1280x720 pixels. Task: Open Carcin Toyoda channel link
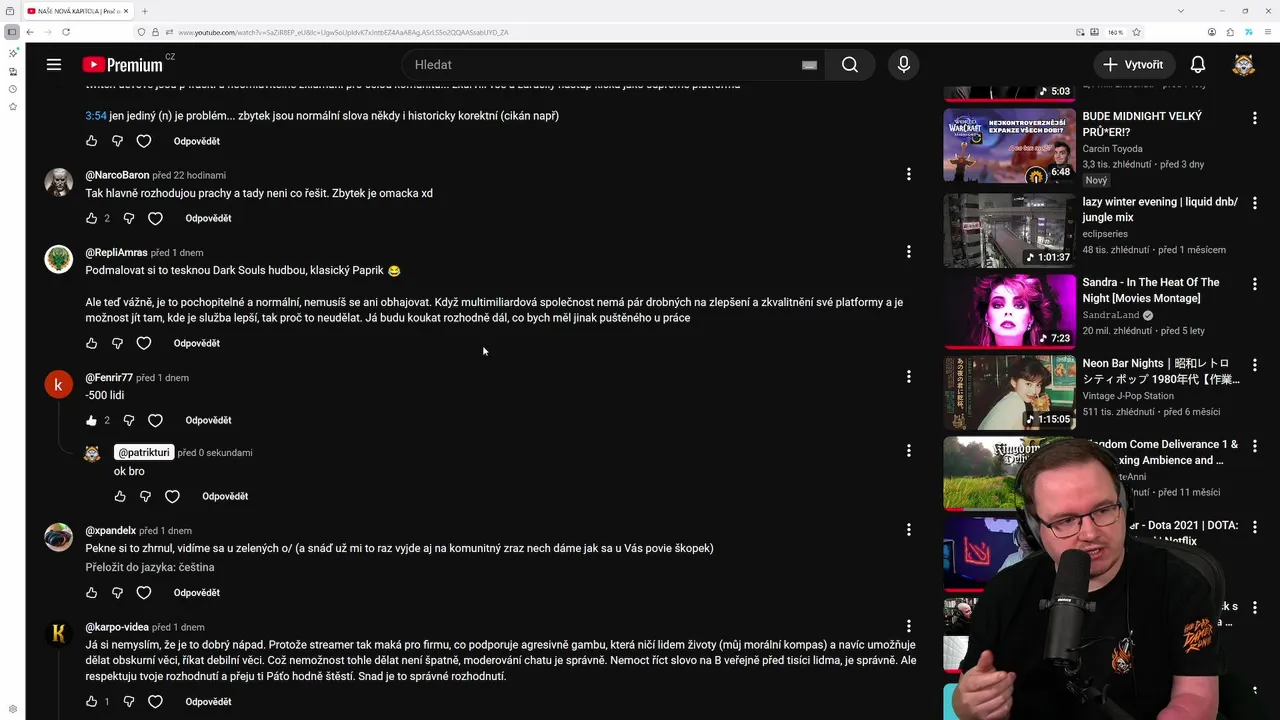[x=1112, y=149]
